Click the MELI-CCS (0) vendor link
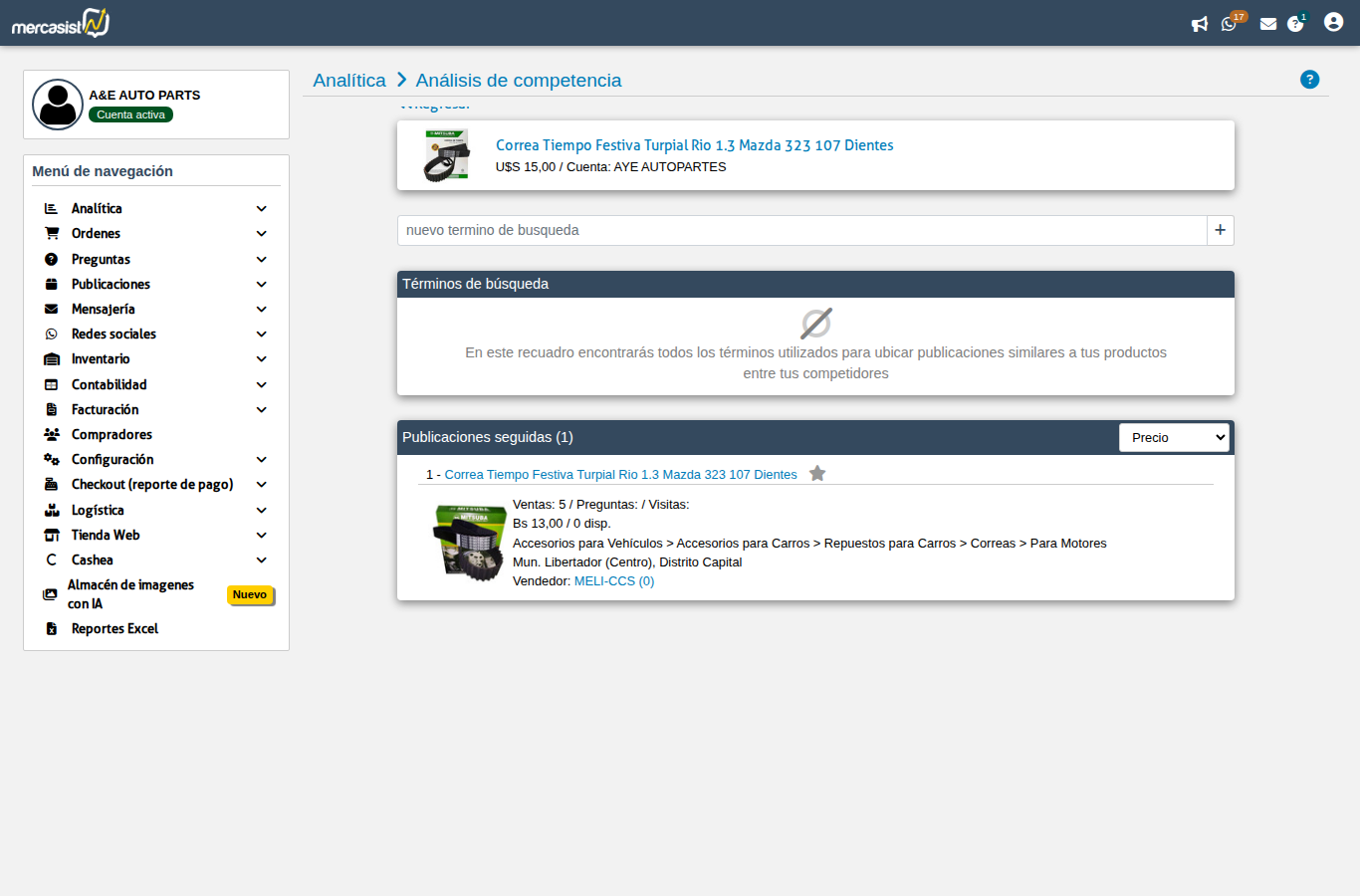1360x896 pixels. click(x=614, y=581)
